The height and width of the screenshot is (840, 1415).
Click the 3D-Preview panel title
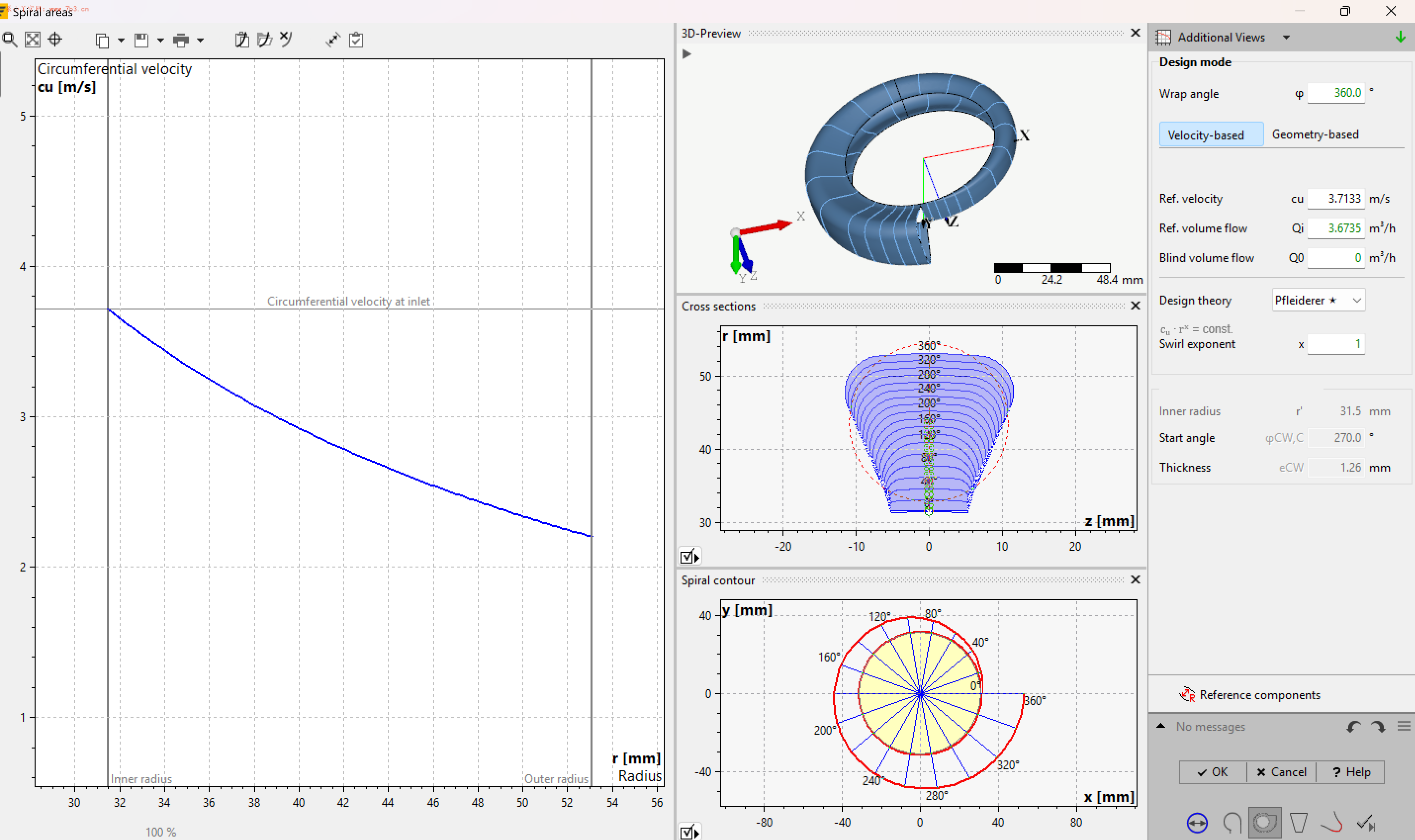coord(711,34)
